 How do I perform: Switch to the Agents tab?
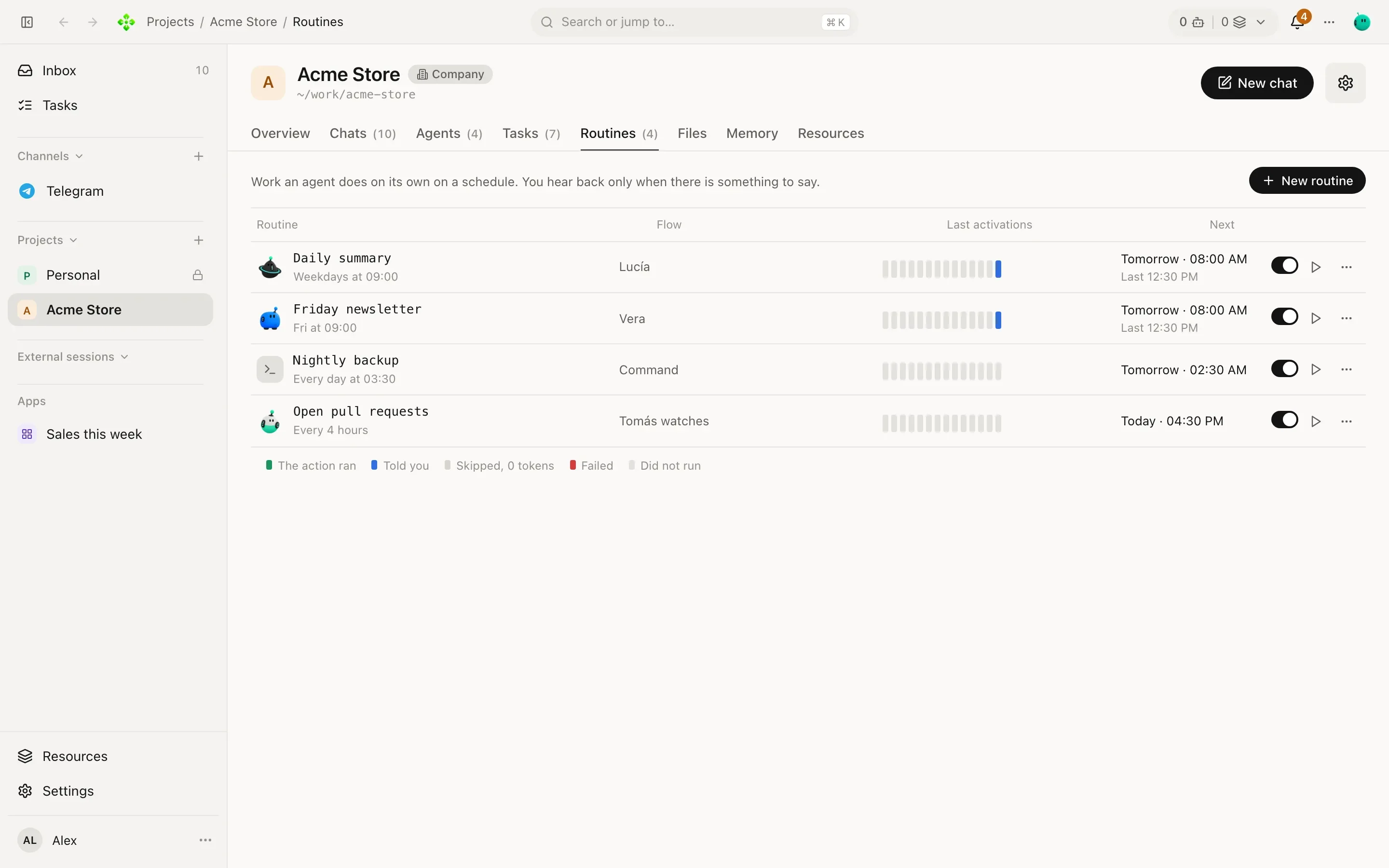449,133
